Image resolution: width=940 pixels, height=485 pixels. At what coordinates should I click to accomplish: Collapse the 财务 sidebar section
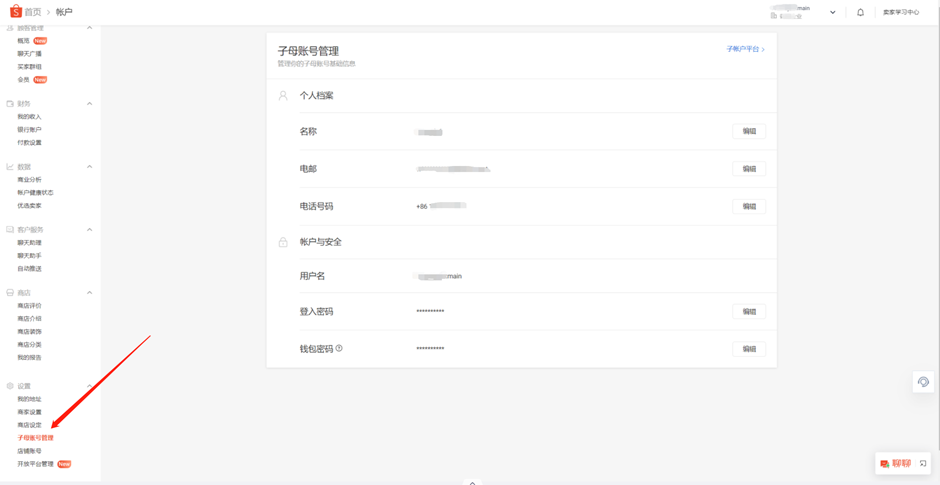click(x=89, y=104)
